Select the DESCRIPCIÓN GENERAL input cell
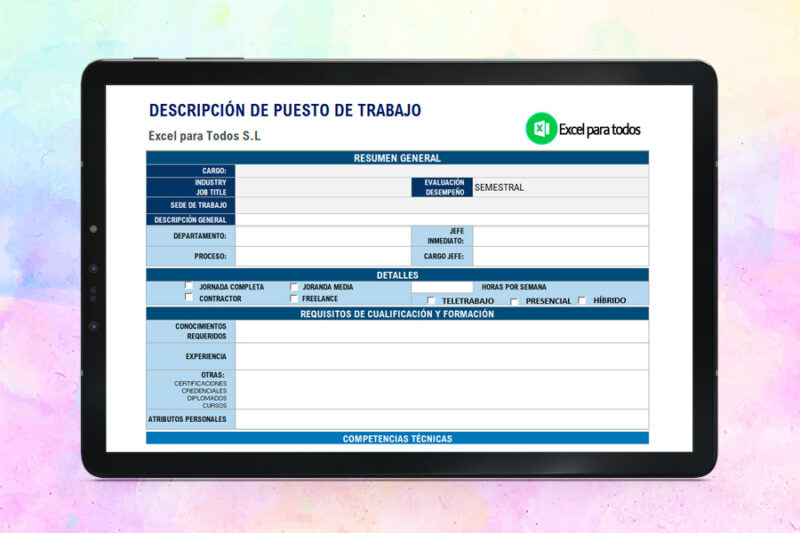 click(442, 220)
